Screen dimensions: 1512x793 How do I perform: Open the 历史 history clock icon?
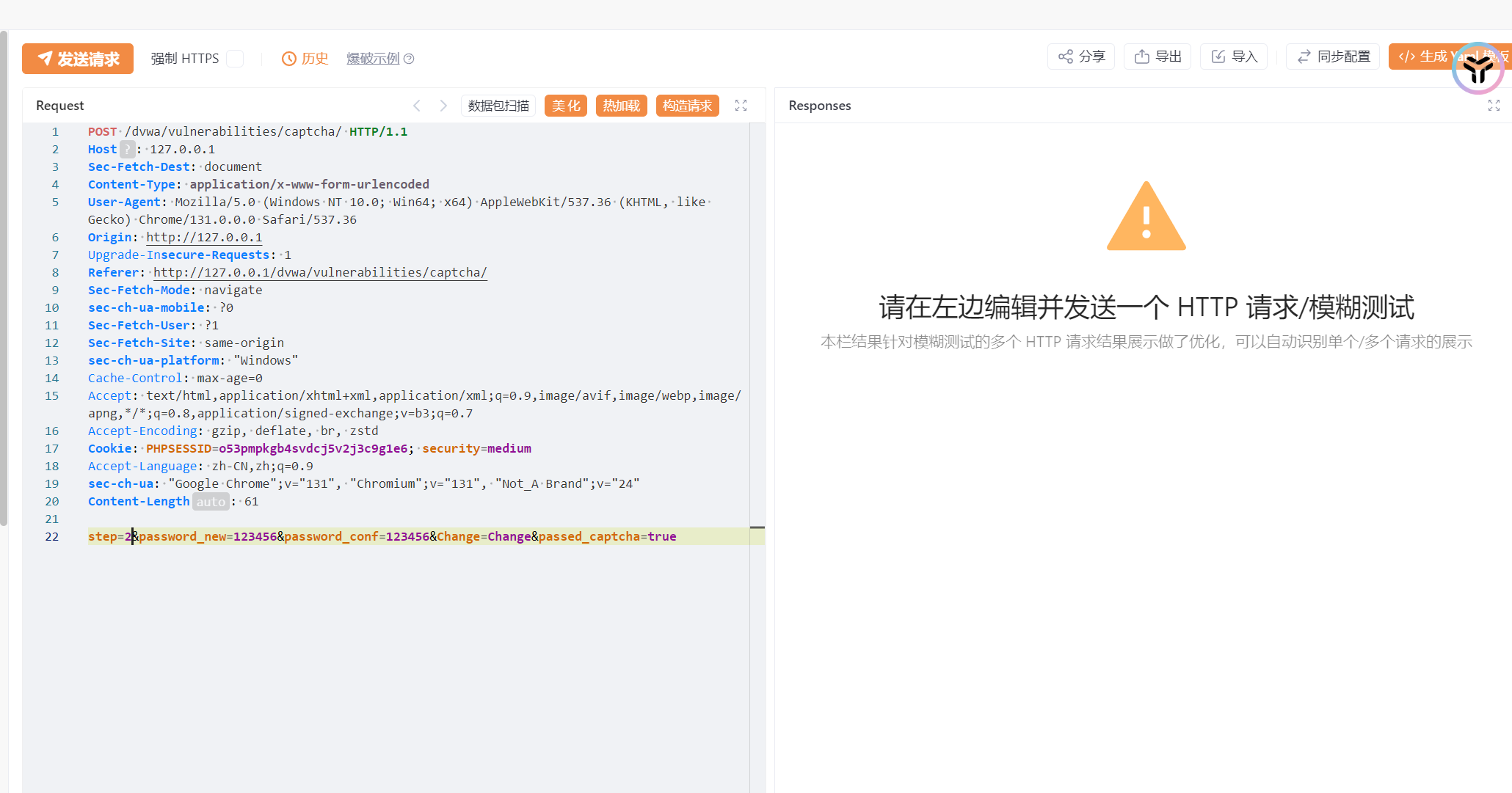[x=289, y=59]
